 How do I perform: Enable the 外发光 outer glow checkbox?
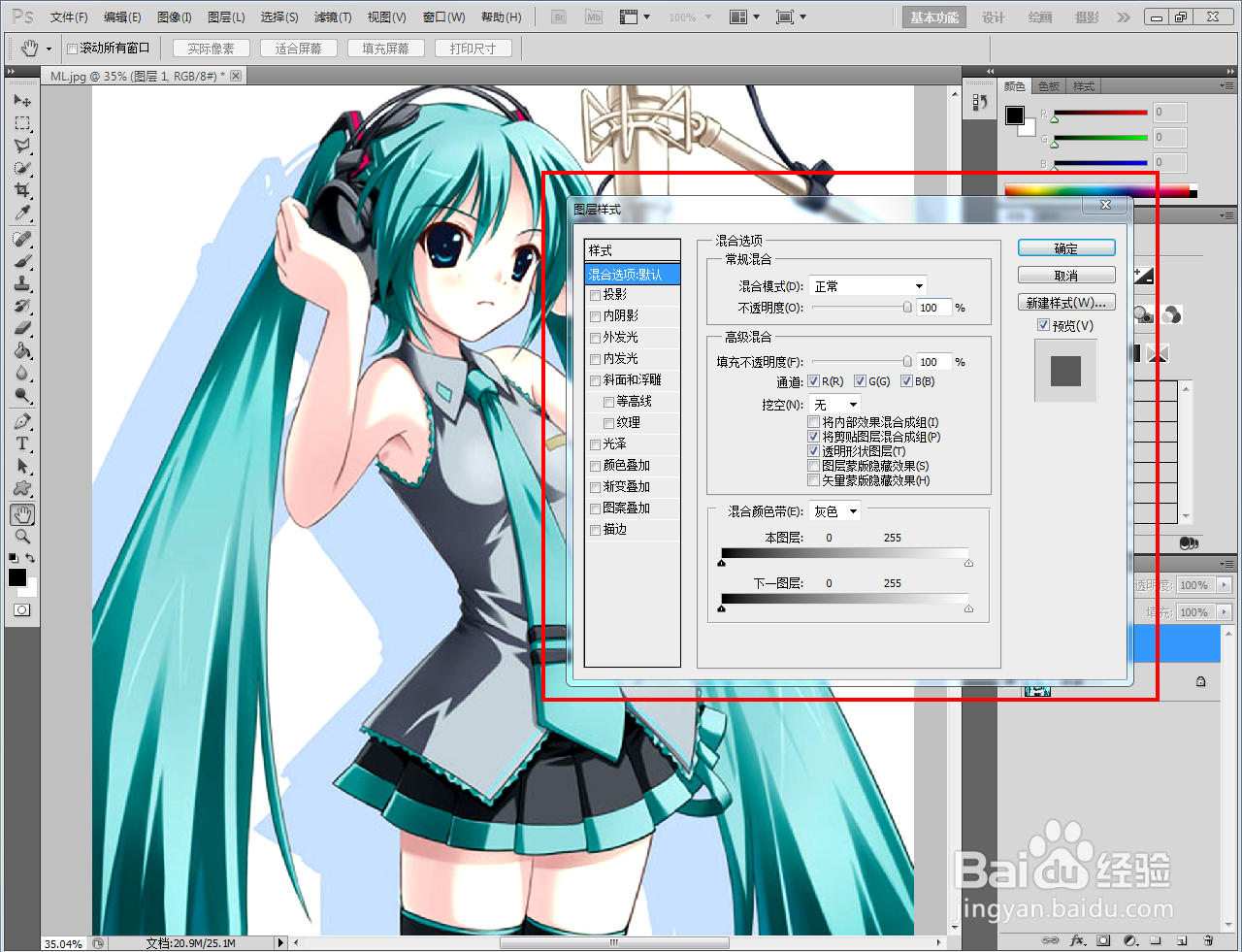[x=595, y=338]
